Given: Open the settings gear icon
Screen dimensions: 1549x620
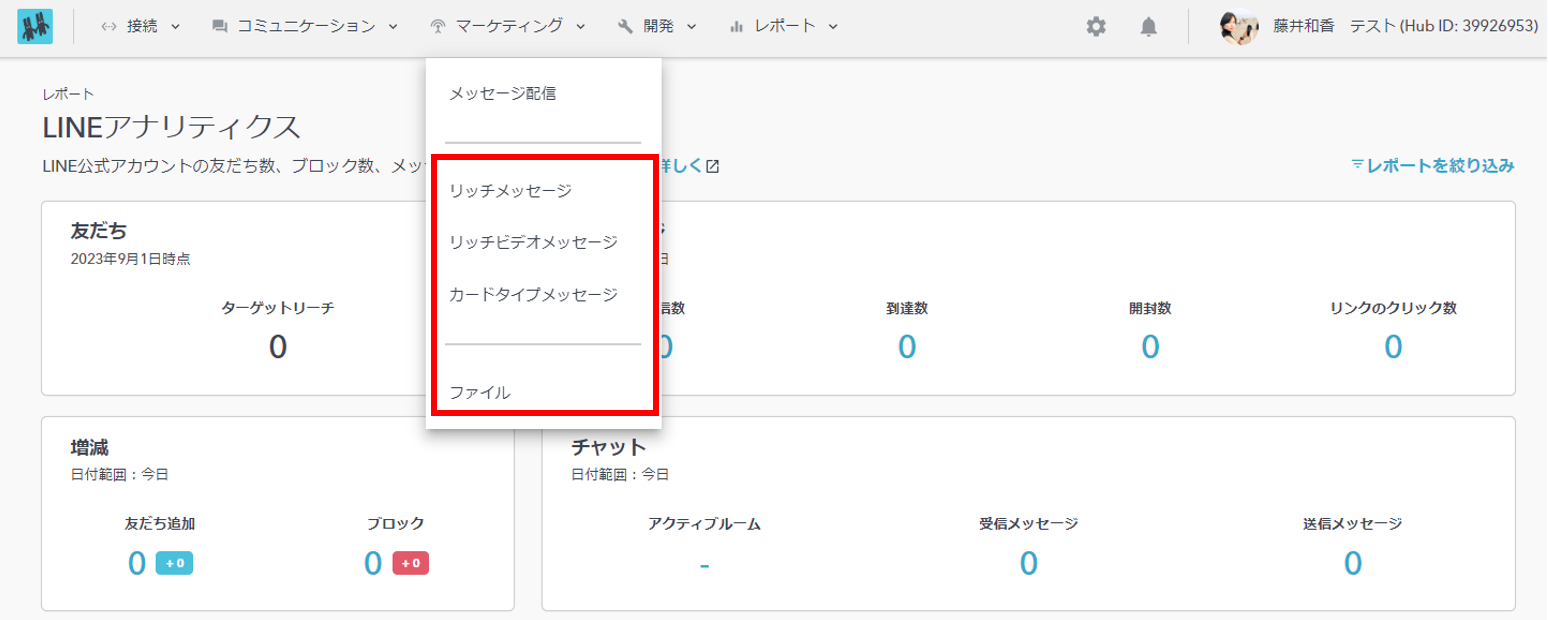Looking at the screenshot, I should [x=1096, y=27].
